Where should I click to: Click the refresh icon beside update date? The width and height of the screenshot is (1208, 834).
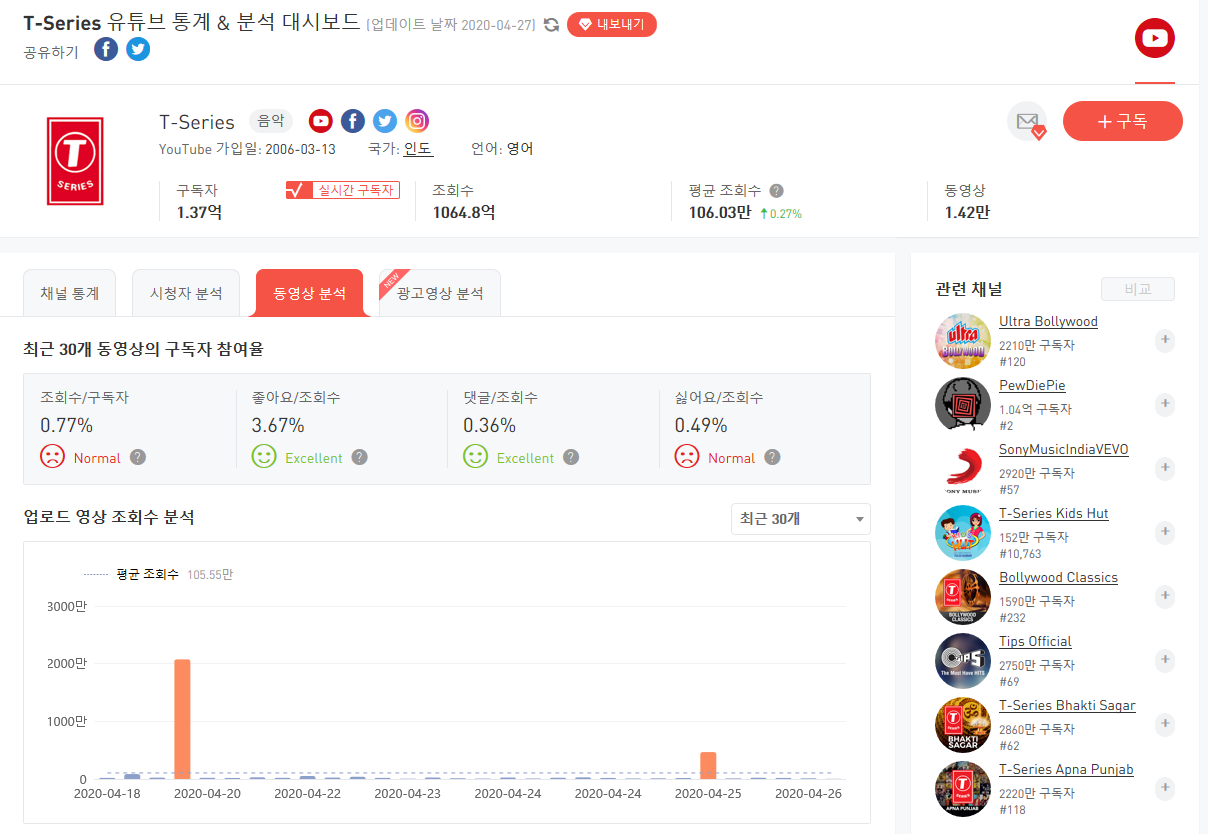551,25
